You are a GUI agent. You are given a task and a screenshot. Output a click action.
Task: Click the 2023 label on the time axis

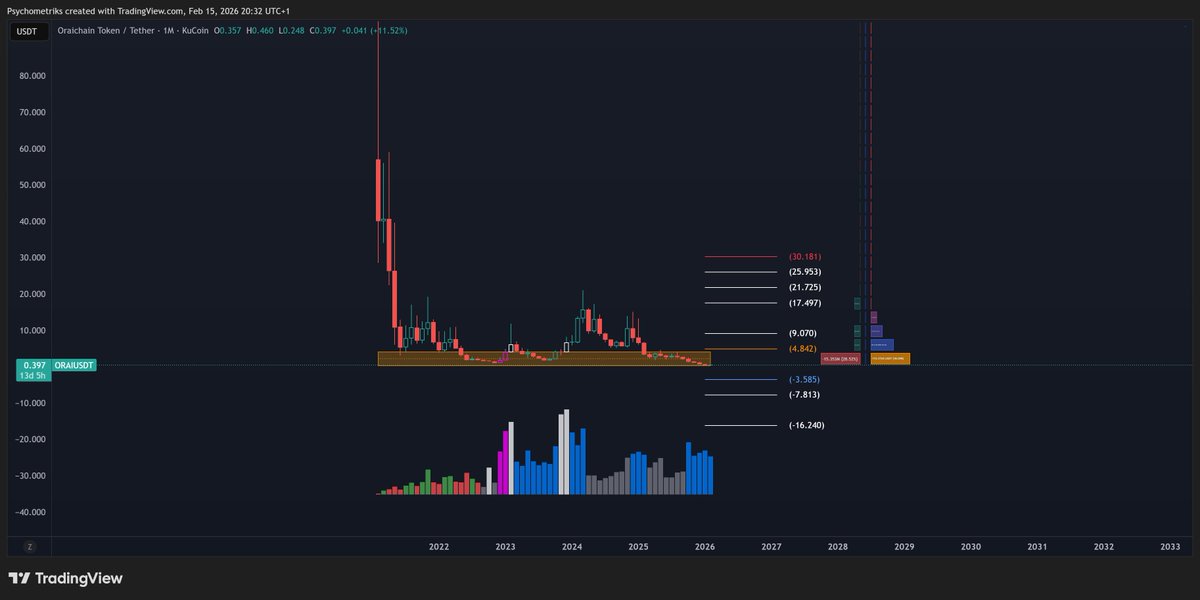[505, 547]
